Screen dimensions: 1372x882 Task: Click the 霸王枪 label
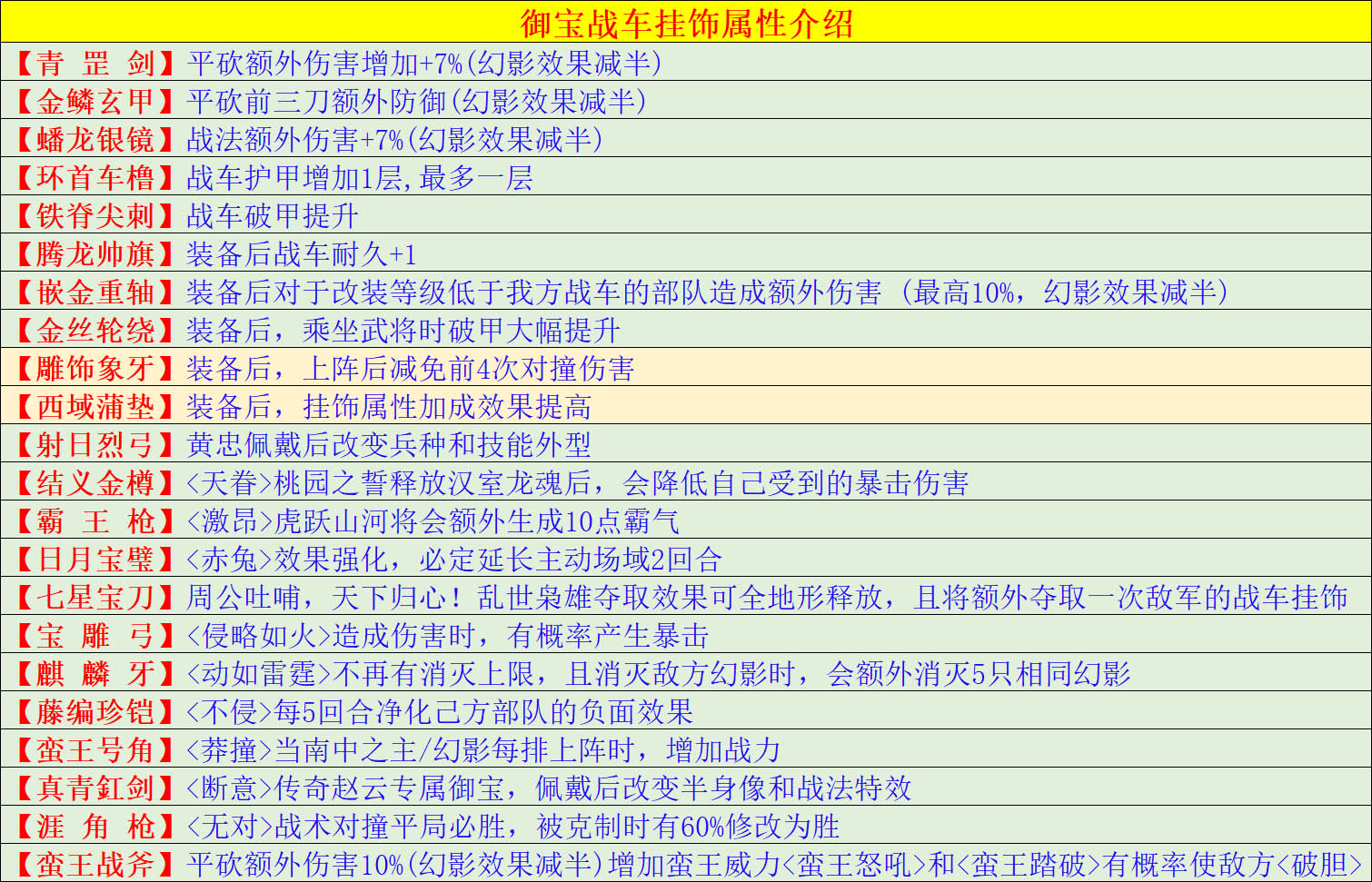[x=94, y=521]
